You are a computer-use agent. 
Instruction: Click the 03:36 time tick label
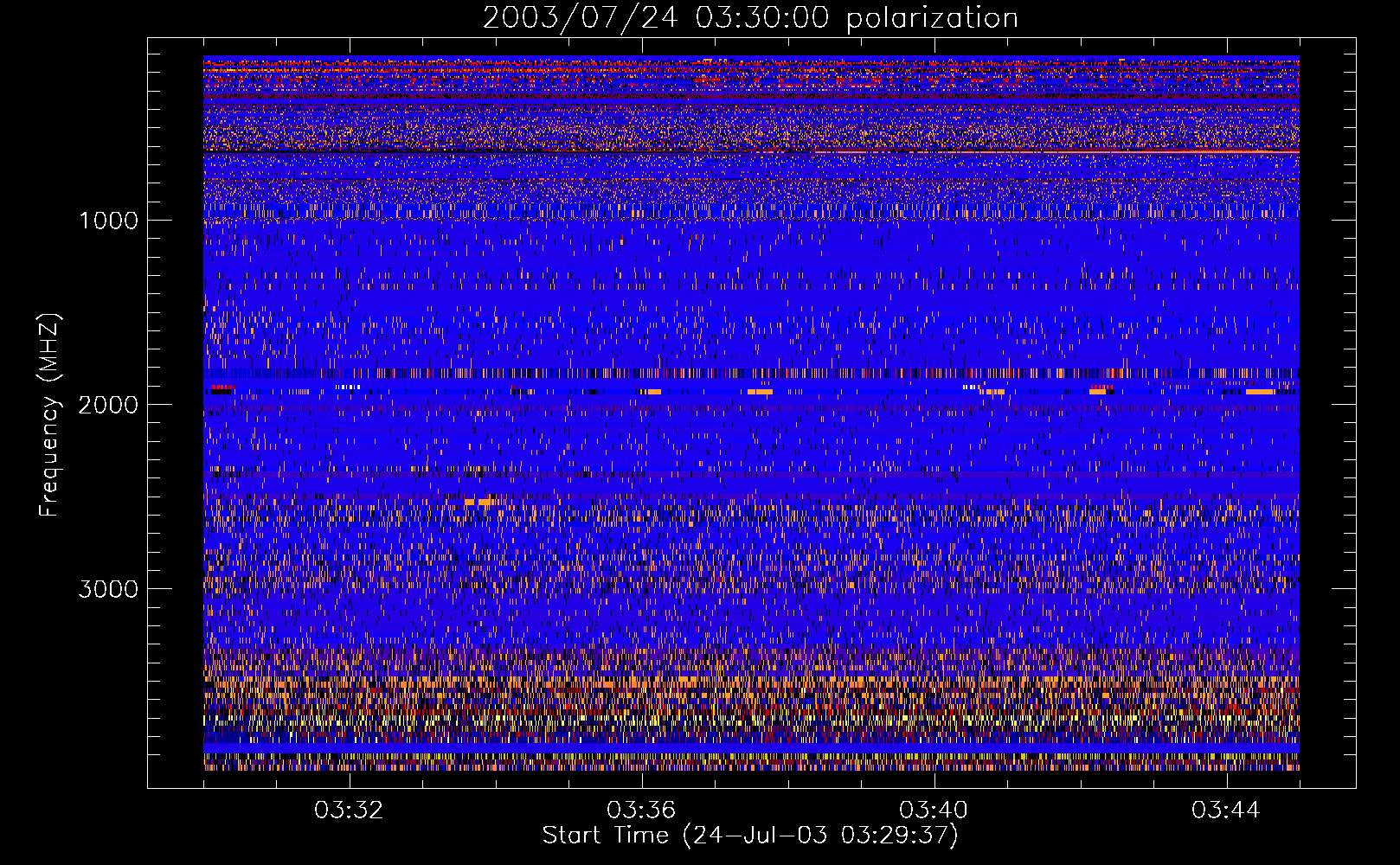[641, 811]
